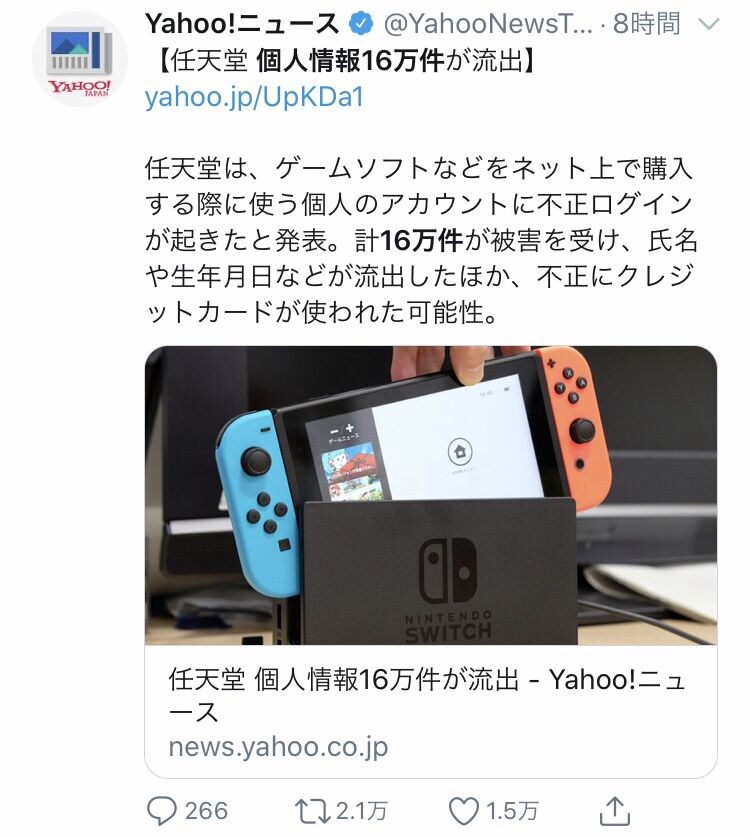Open the yahoo.jp/UpKDa1 link
This screenshot has width=750, height=838.
click(x=254, y=97)
